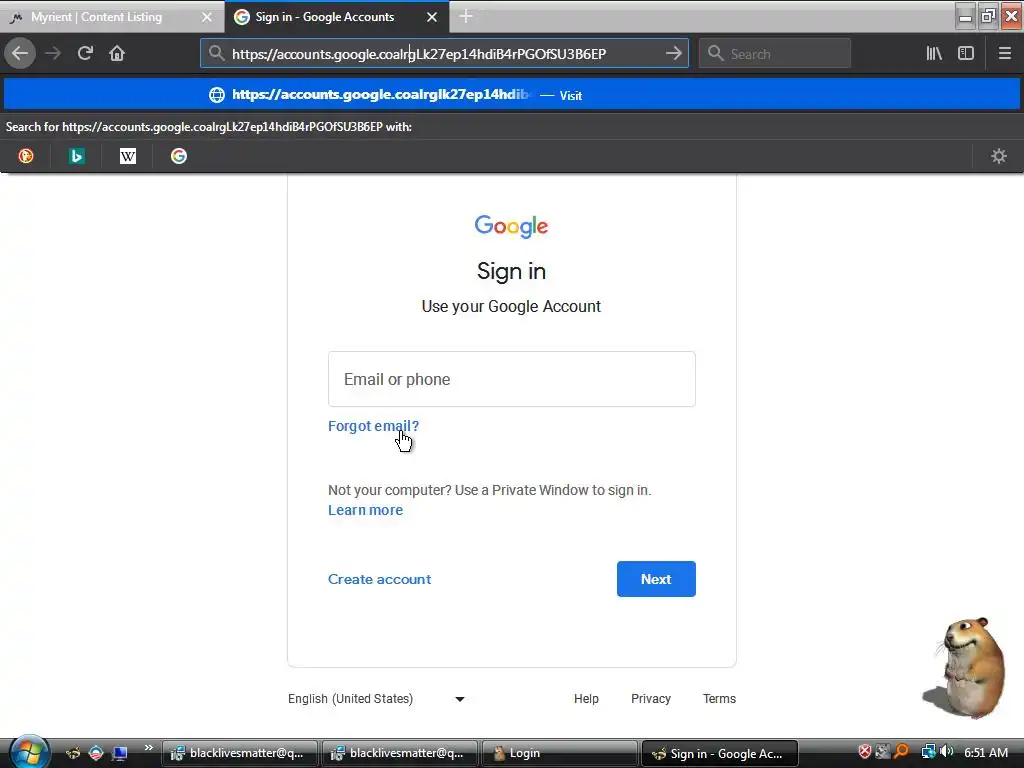
Task: Search with the DuckDuckGo engine icon
Action: pos(25,156)
